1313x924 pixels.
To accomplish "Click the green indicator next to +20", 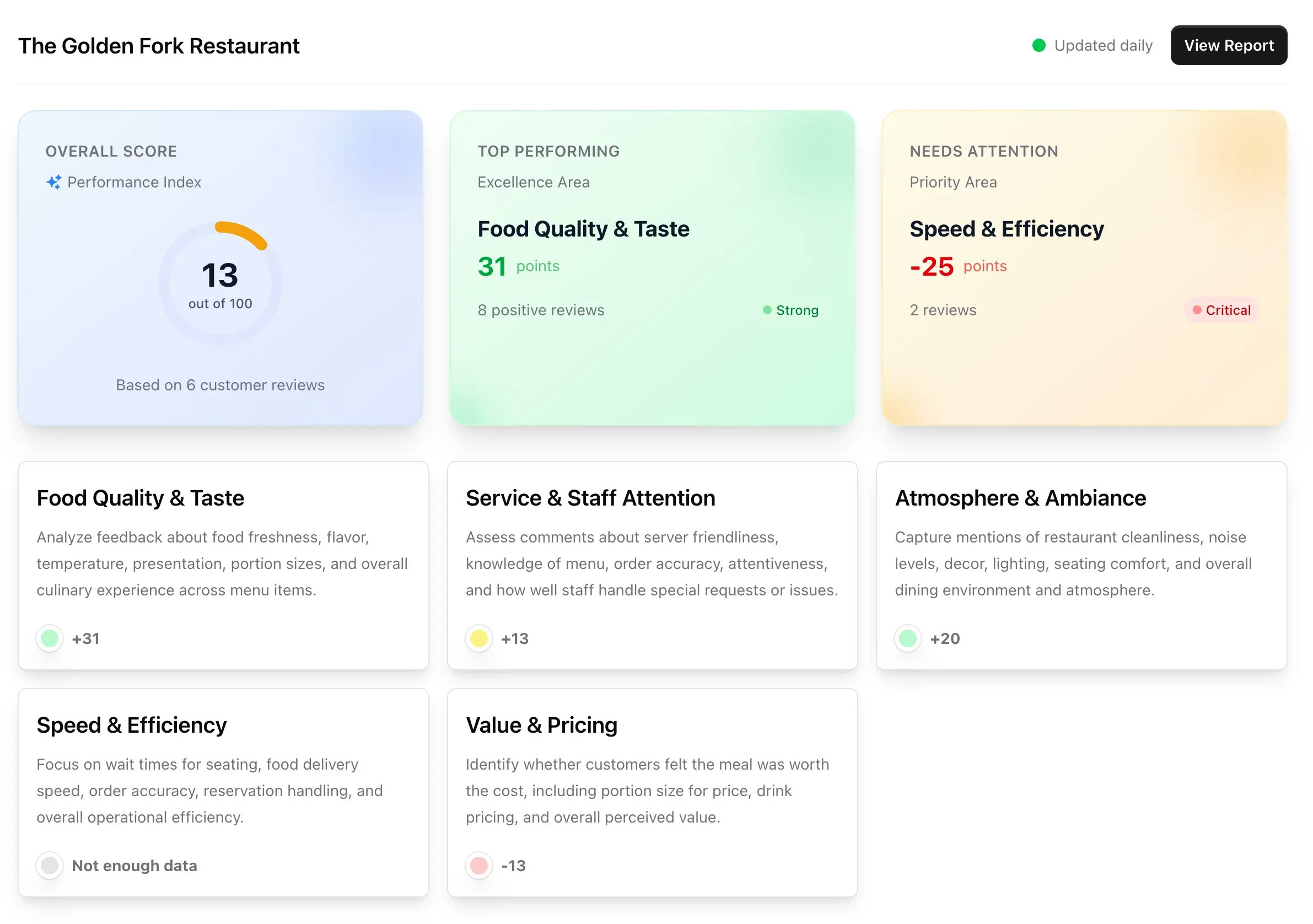I will (907, 638).
